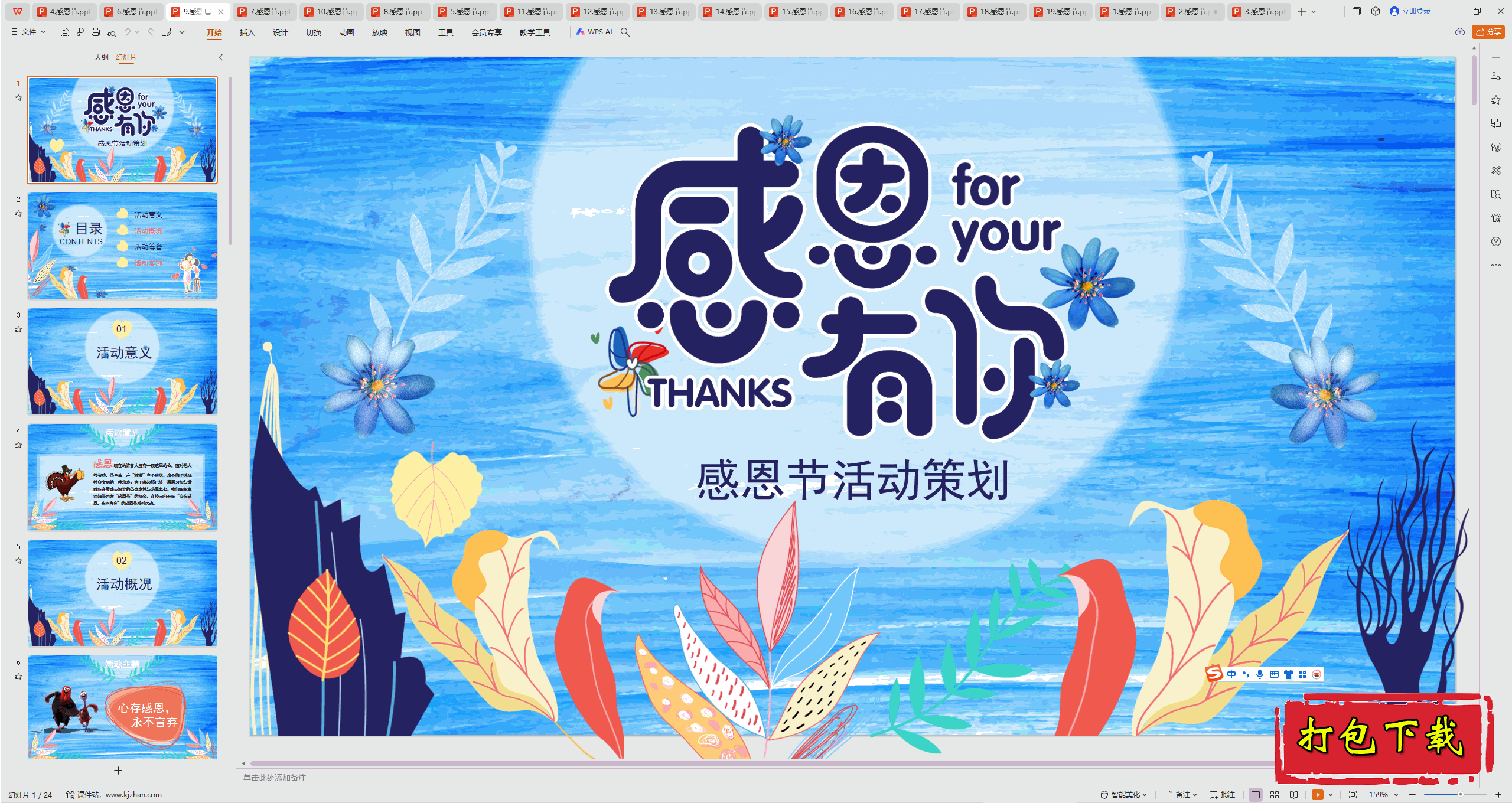Open slideshow options arrow next to play
This screenshot has height=803, width=1512.
pos(1331,795)
